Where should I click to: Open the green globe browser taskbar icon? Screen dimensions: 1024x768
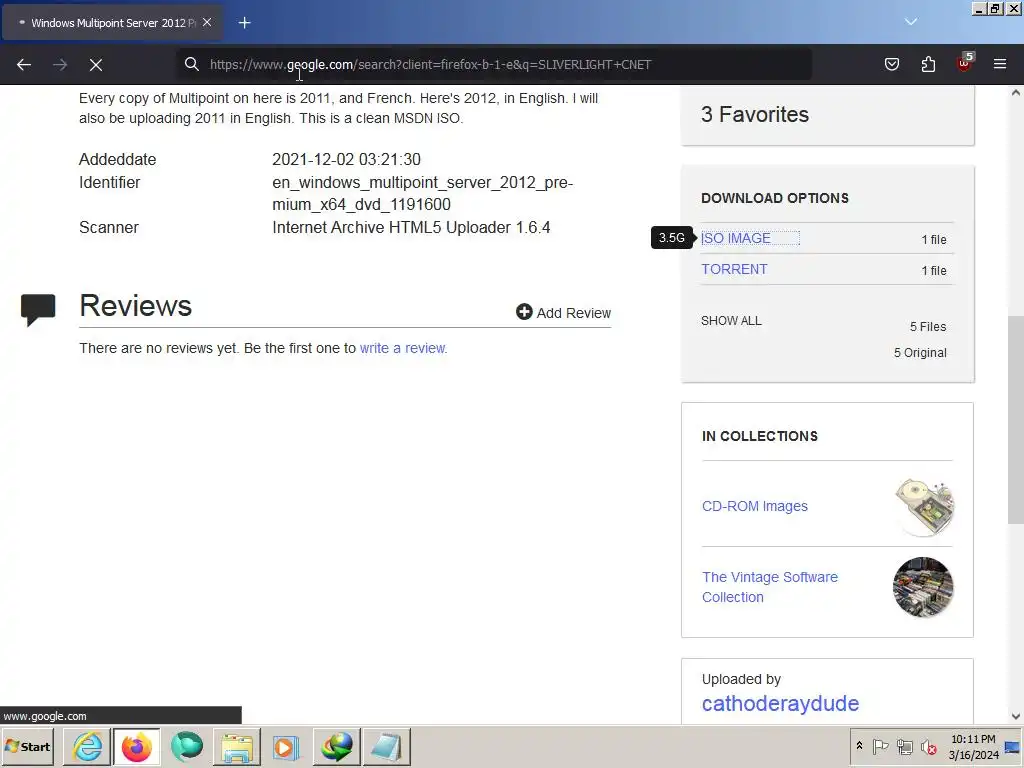(x=187, y=746)
